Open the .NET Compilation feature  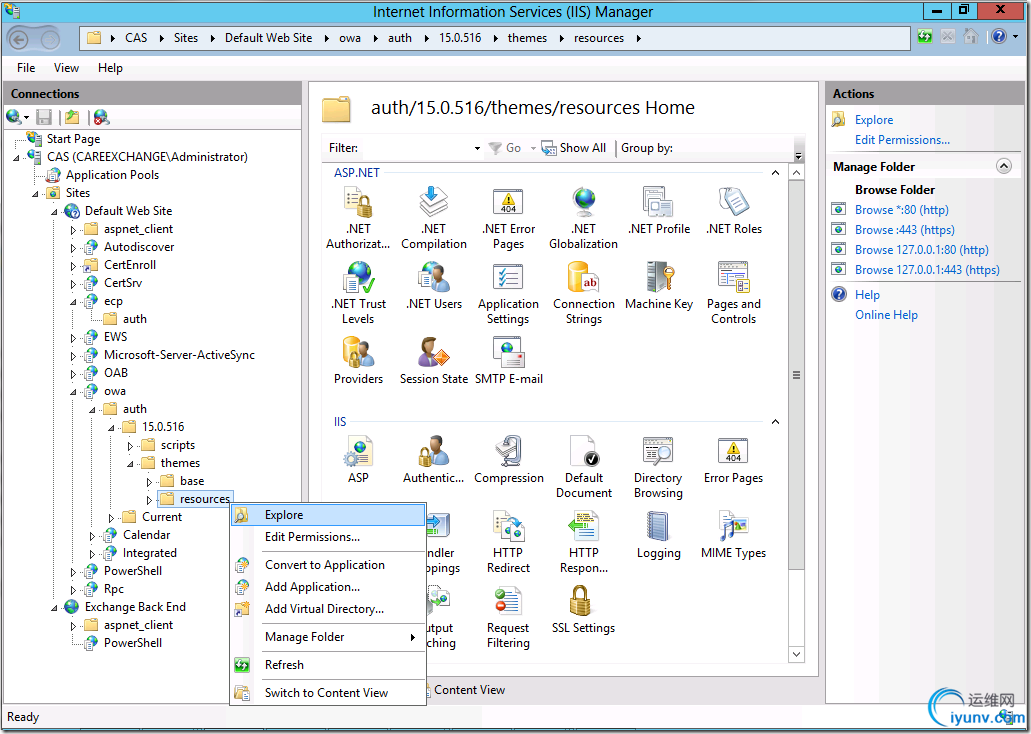(434, 218)
